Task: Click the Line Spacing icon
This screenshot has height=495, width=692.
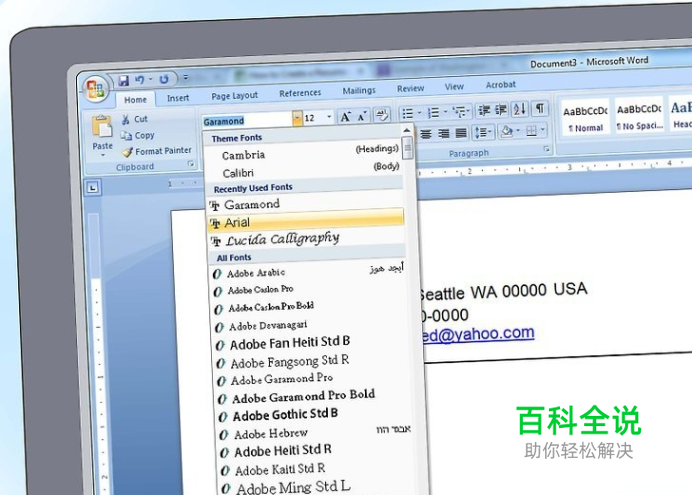Action: click(x=481, y=132)
